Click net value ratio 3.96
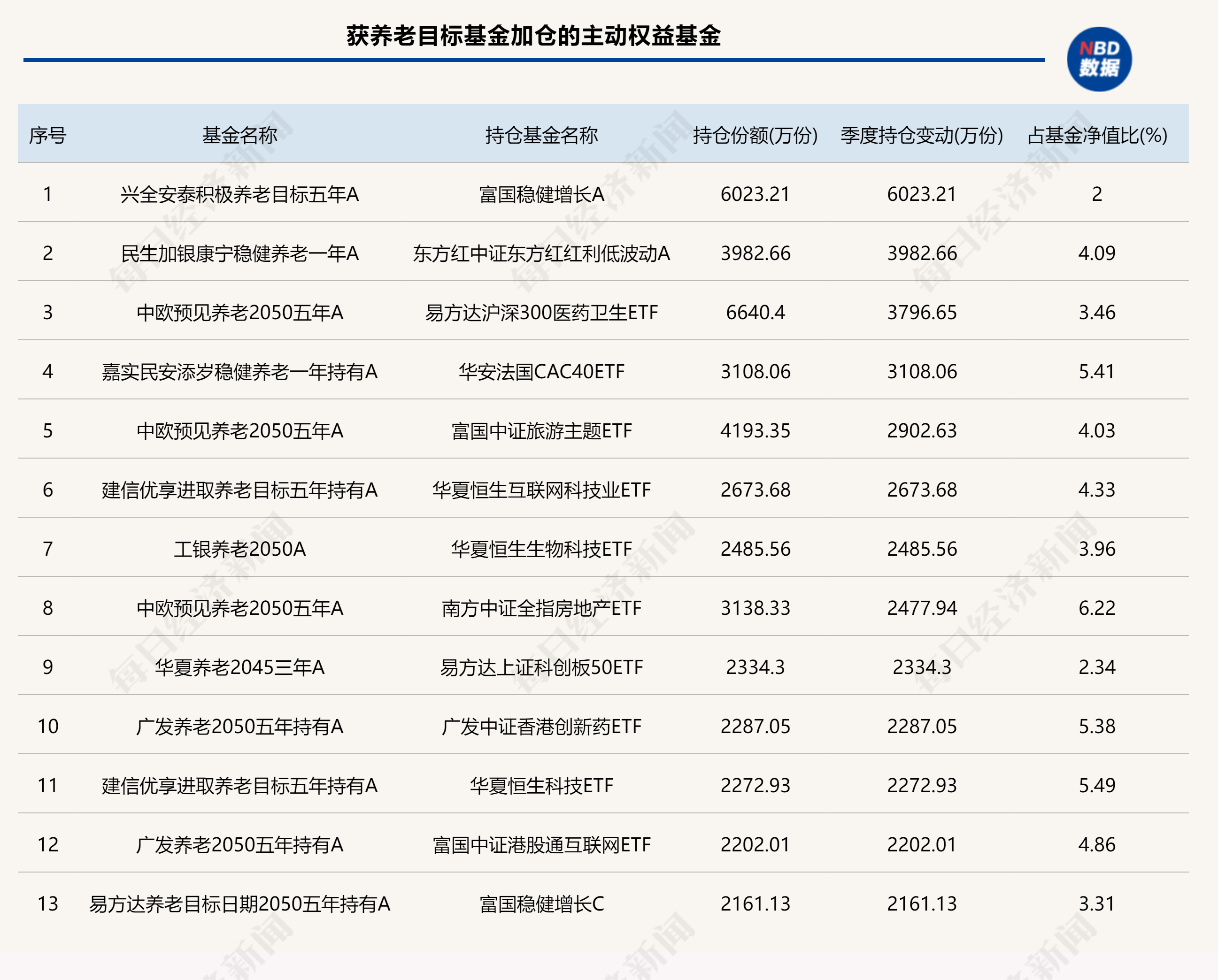This screenshot has width=1218, height=980. tap(1097, 549)
